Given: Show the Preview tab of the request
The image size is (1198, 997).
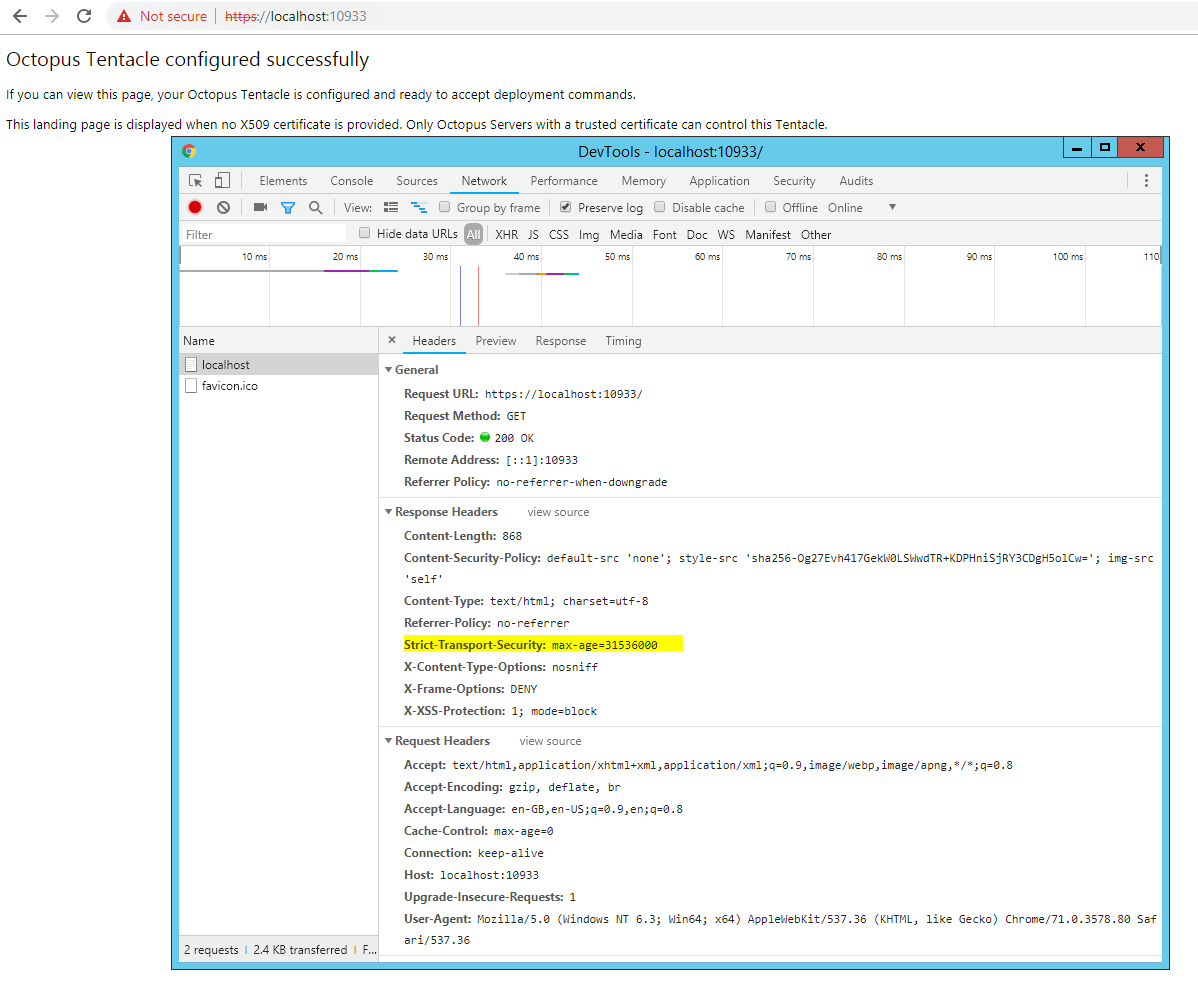Looking at the screenshot, I should pos(496,341).
